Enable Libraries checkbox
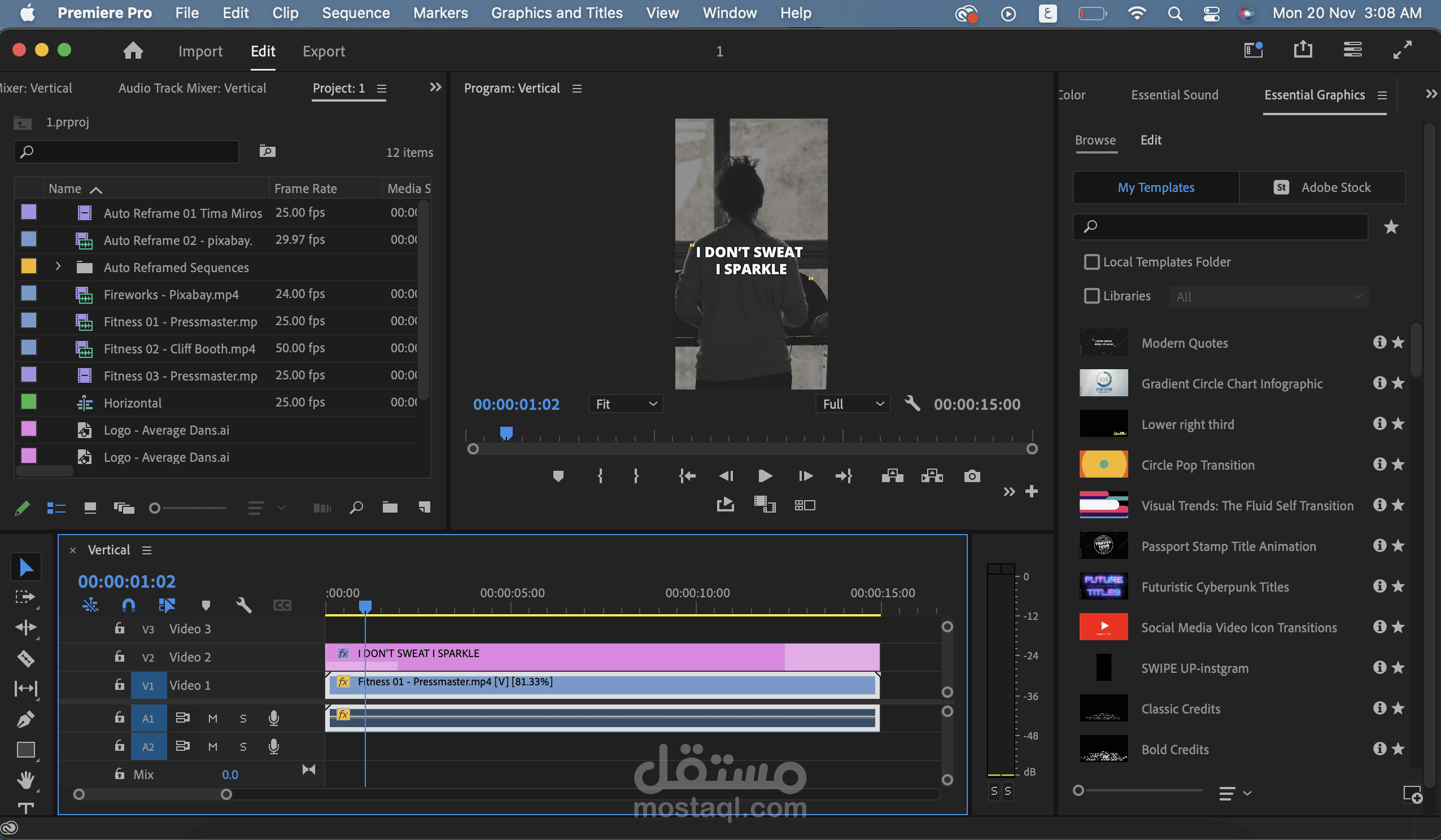Screen dimensions: 1441x840 1091,296
